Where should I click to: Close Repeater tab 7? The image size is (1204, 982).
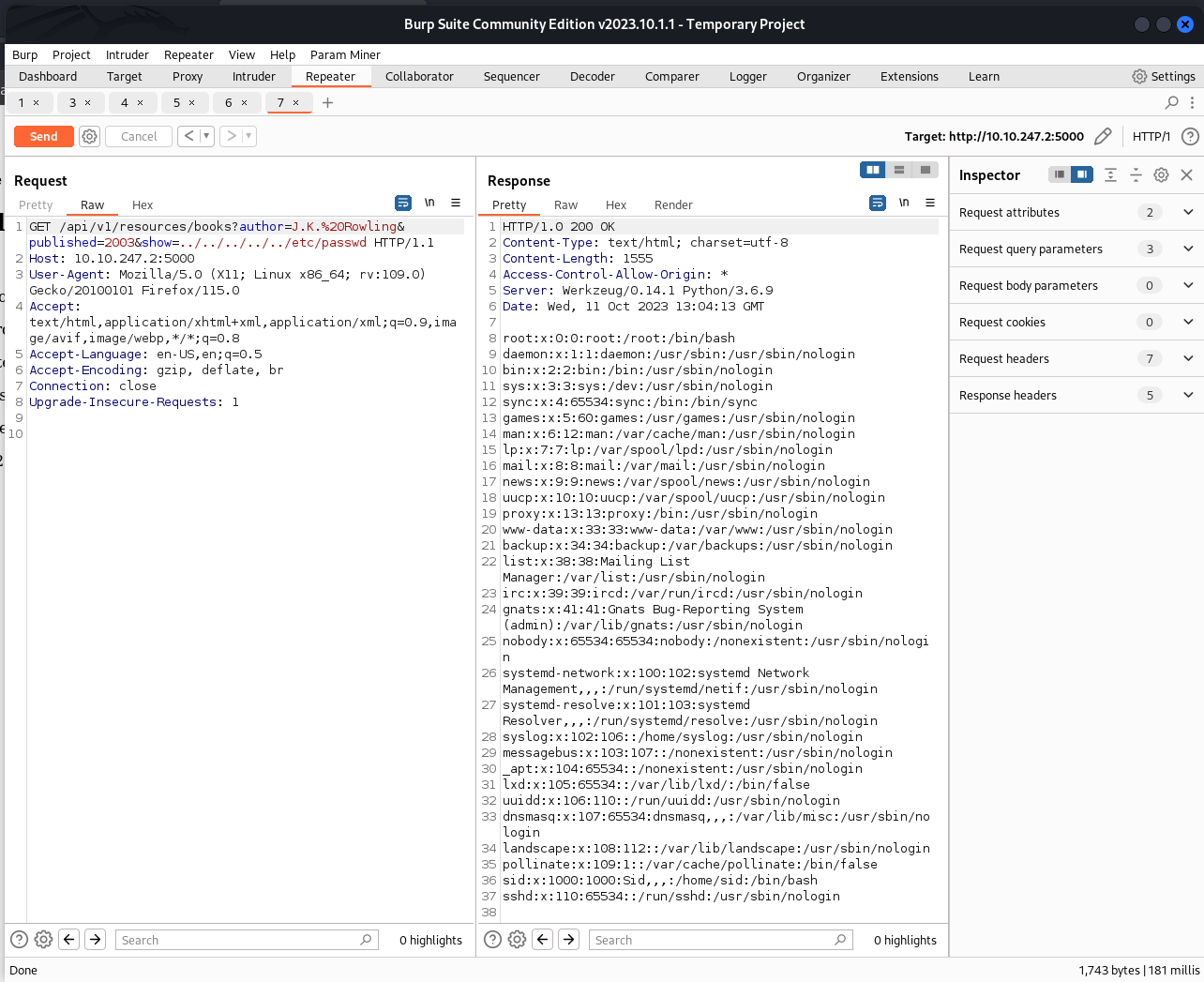pyautogui.click(x=296, y=102)
